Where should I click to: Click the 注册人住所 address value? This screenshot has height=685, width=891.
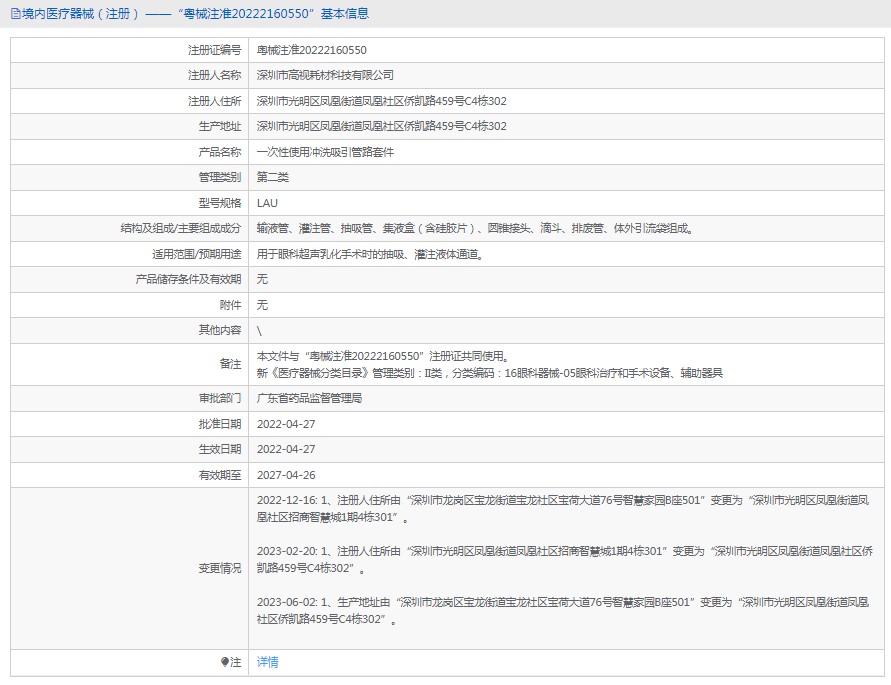pos(381,101)
